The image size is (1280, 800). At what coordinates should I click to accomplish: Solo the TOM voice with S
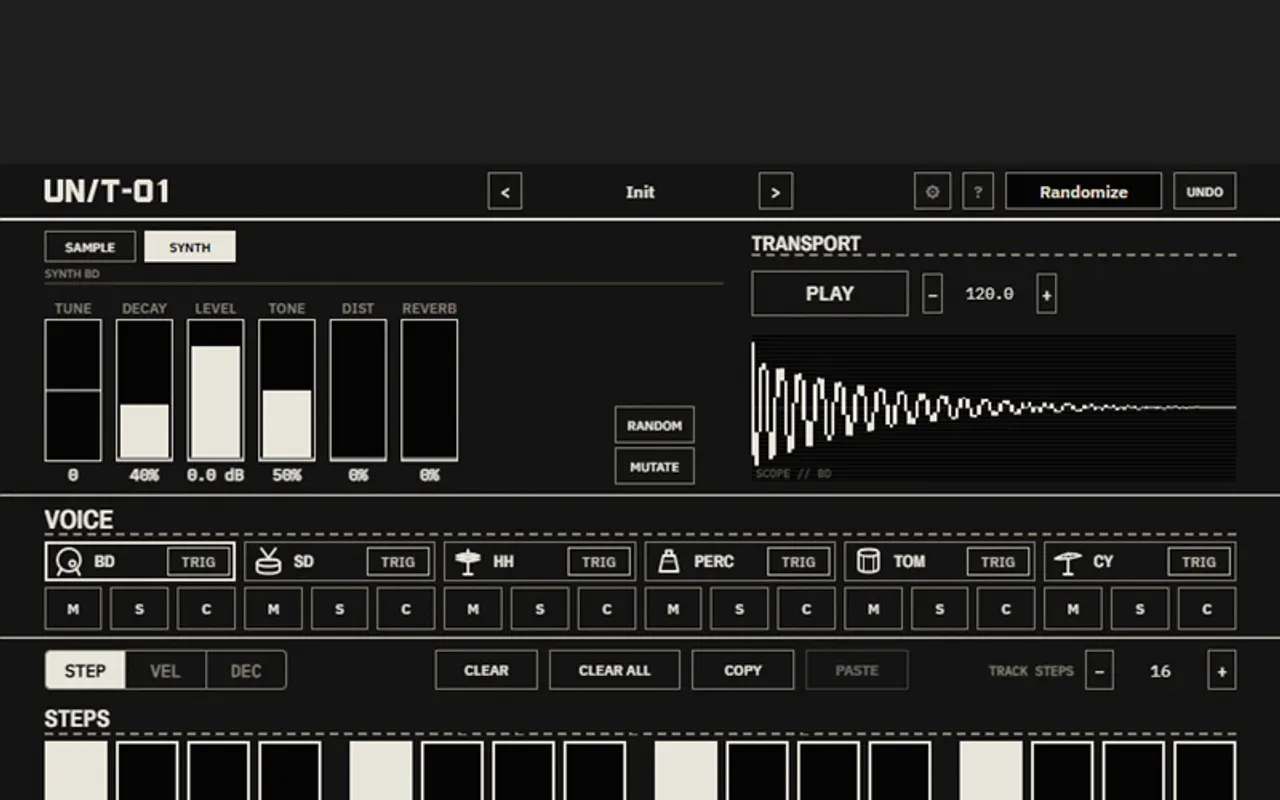(940, 609)
